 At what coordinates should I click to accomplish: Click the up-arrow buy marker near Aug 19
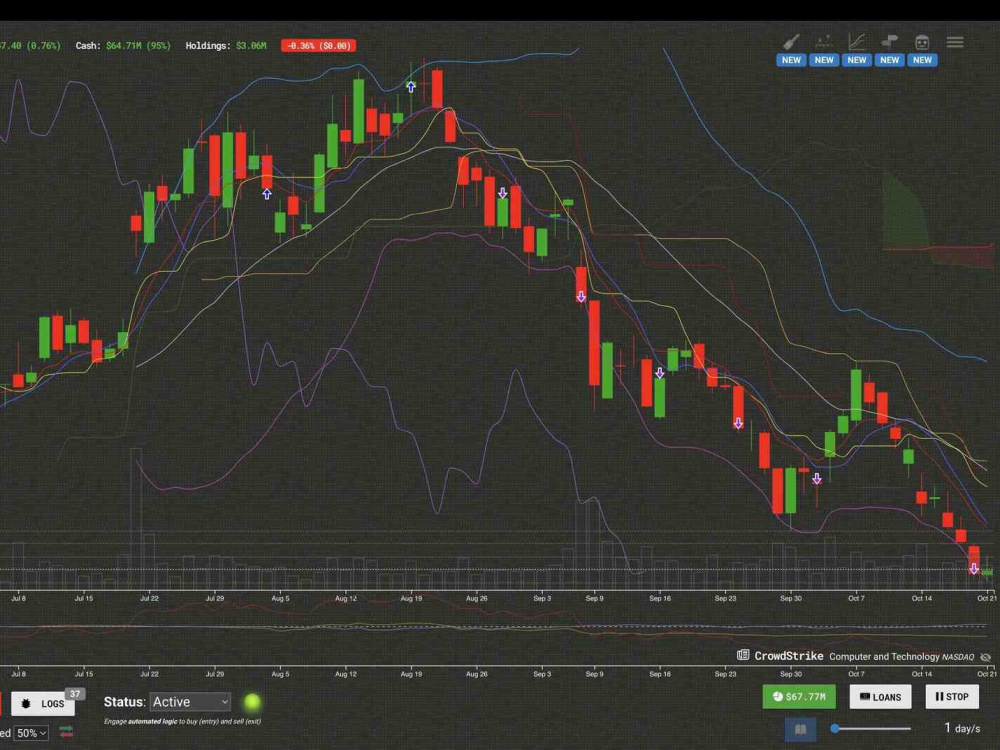[x=411, y=87]
